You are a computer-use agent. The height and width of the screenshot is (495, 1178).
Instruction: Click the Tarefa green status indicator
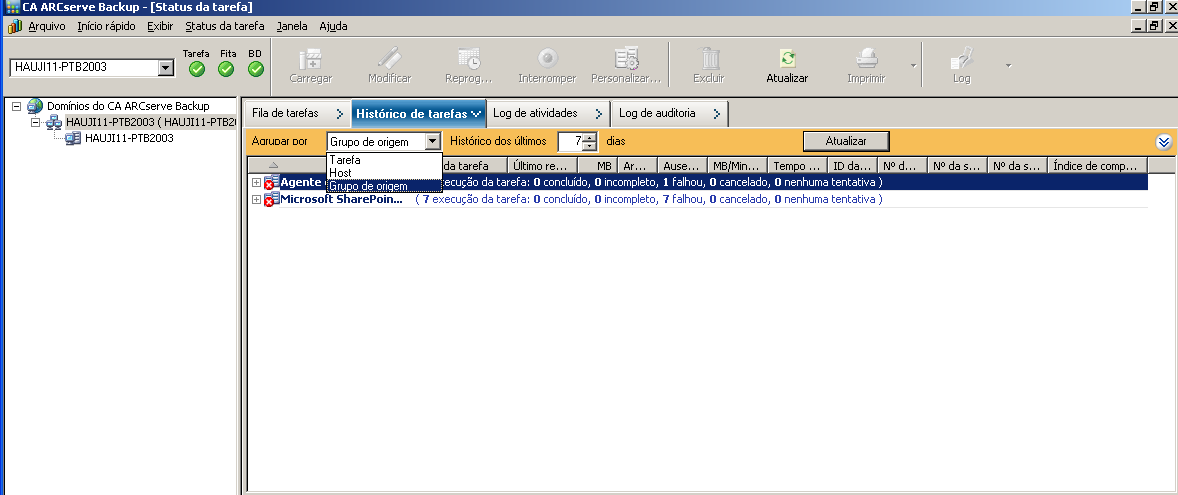[x=197, y=69]
